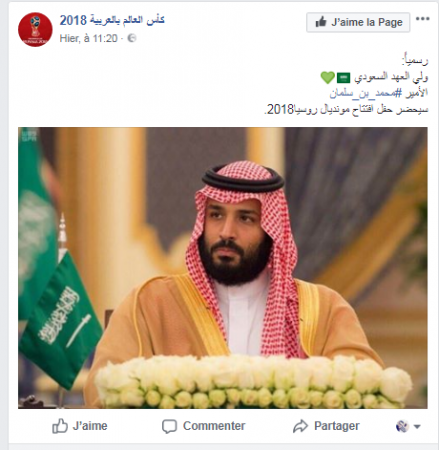Click the Saudi flag emoji in the post
Viewport: 439px width, 450px height.
coord(343,78)
